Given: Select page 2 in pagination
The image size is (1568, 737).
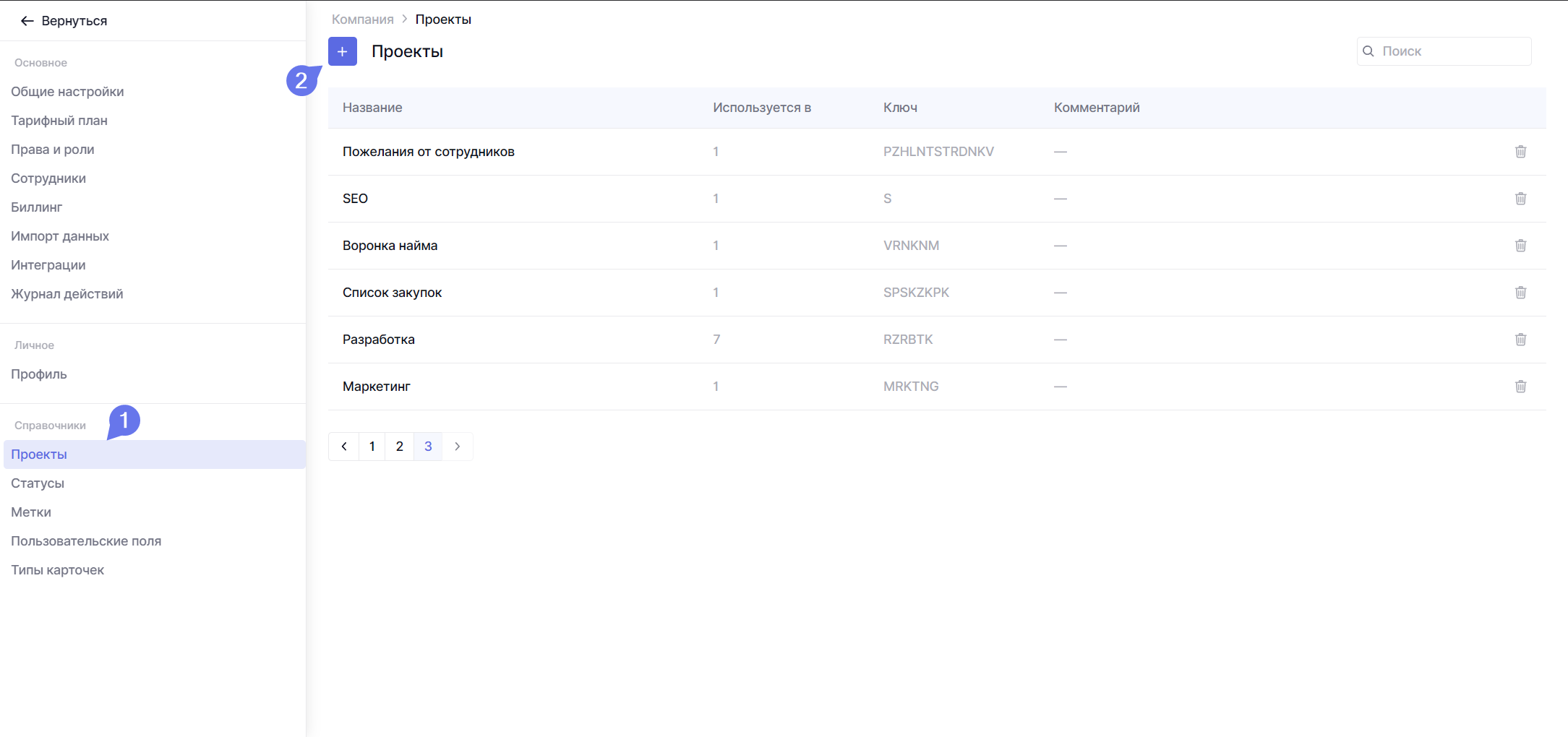Looking at the screenshot, I should [x=400, y=447].
